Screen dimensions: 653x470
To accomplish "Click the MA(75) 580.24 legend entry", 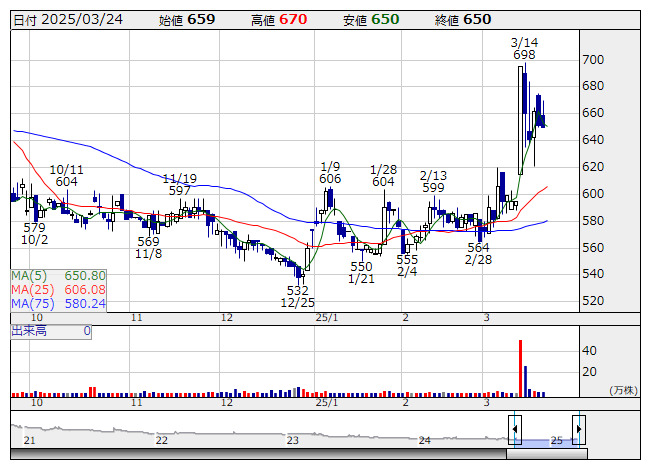I will point(58,303).
